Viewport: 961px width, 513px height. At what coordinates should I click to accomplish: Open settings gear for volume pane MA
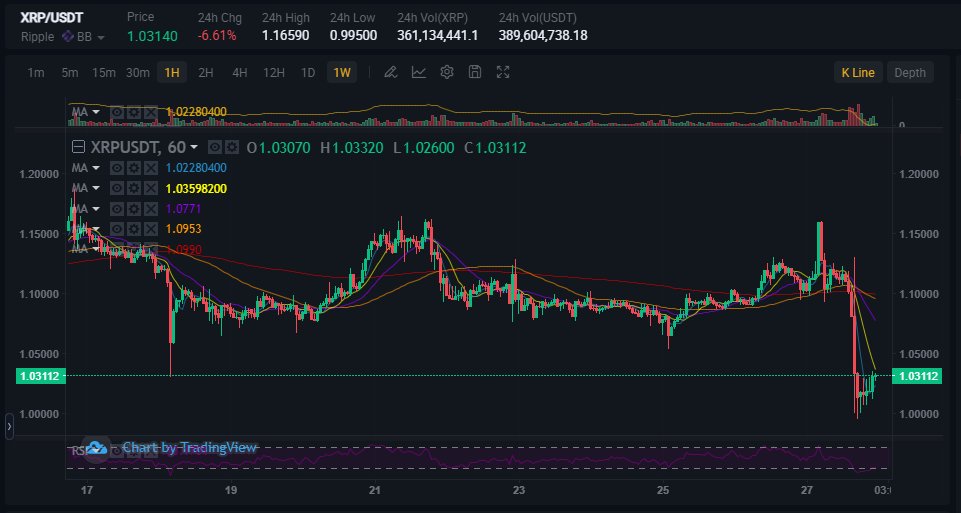point(134,112)
